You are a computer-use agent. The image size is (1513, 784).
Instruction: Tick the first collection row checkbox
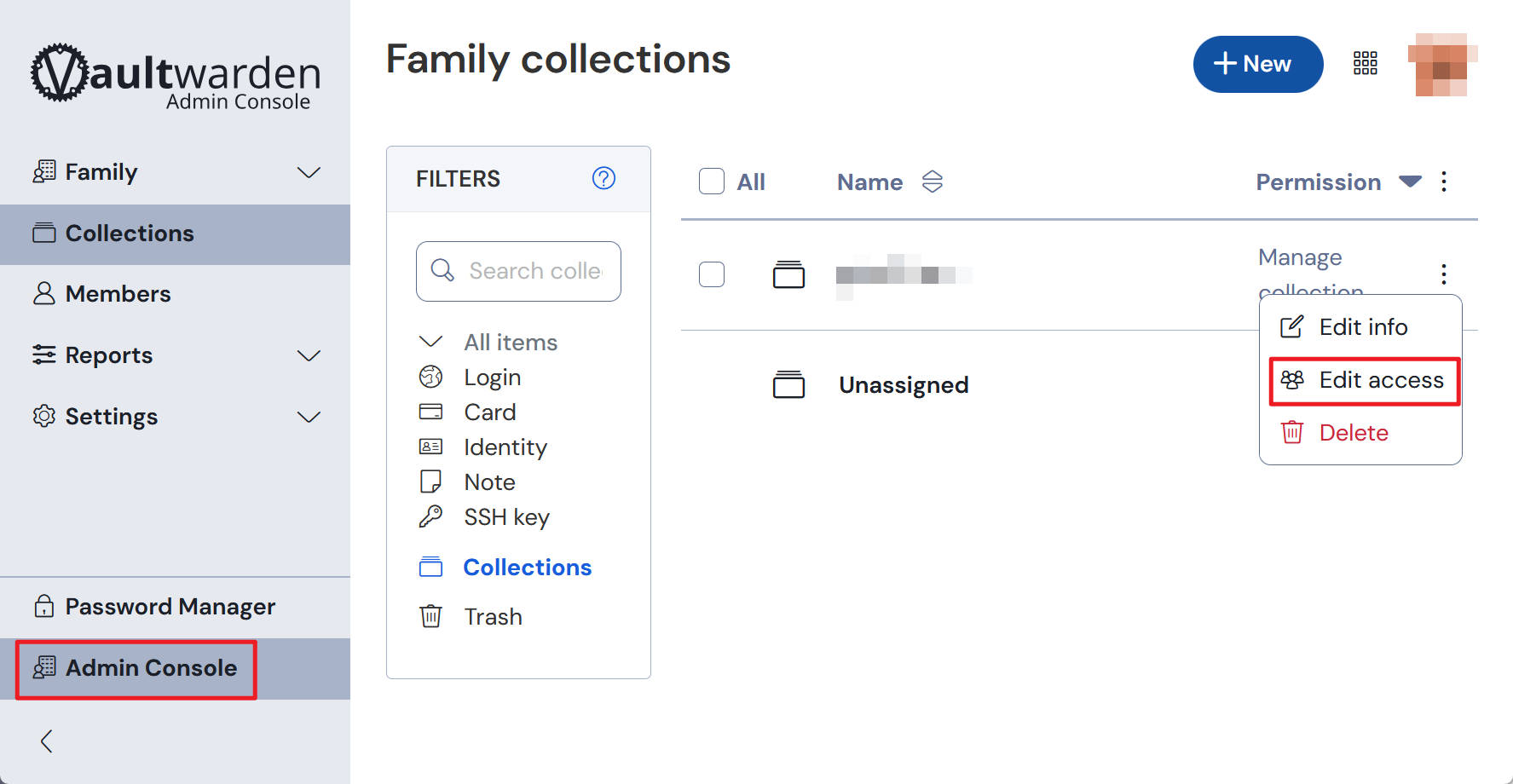712,274
